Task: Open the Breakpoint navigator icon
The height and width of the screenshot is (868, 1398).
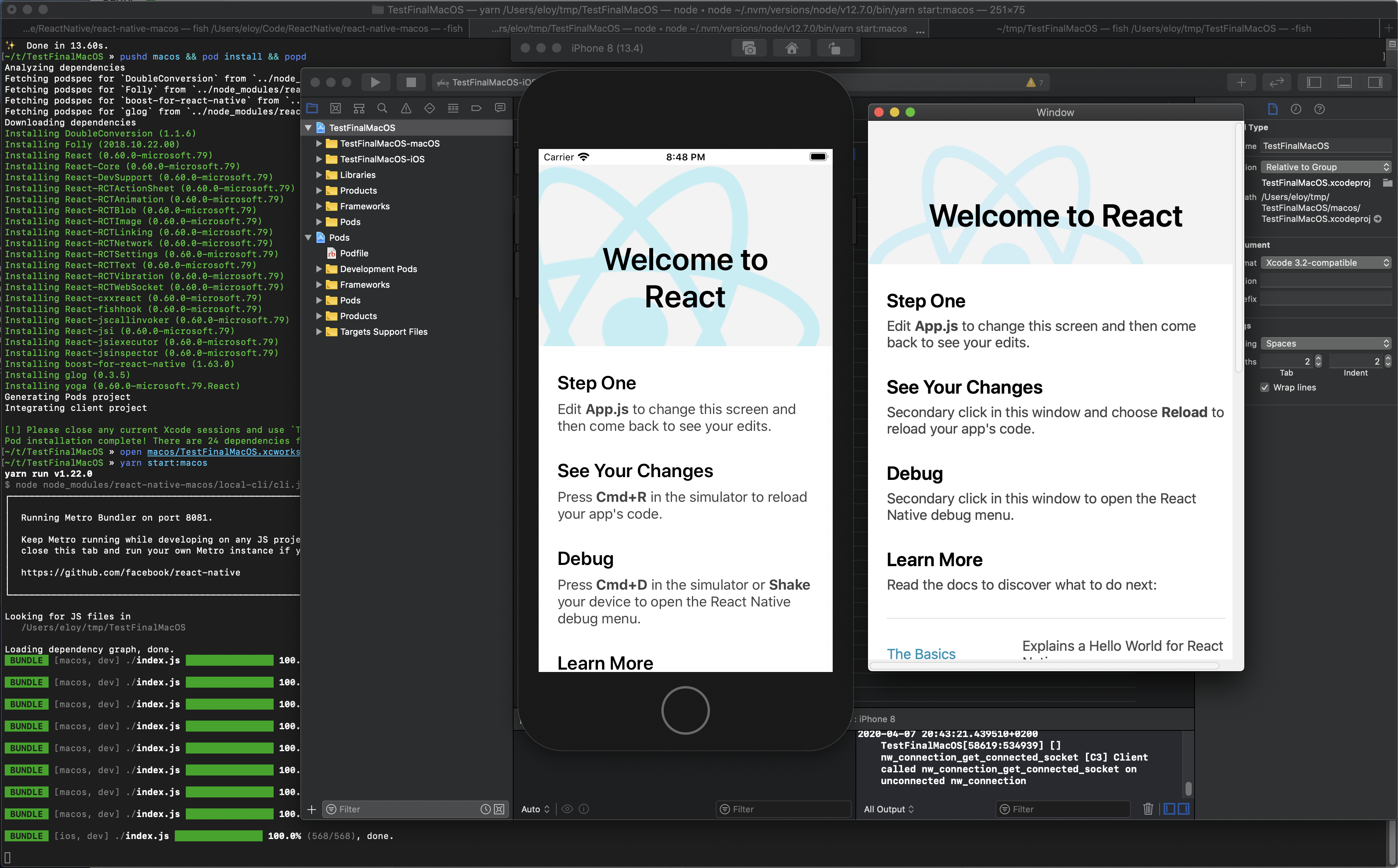Action: coord(476,108)
